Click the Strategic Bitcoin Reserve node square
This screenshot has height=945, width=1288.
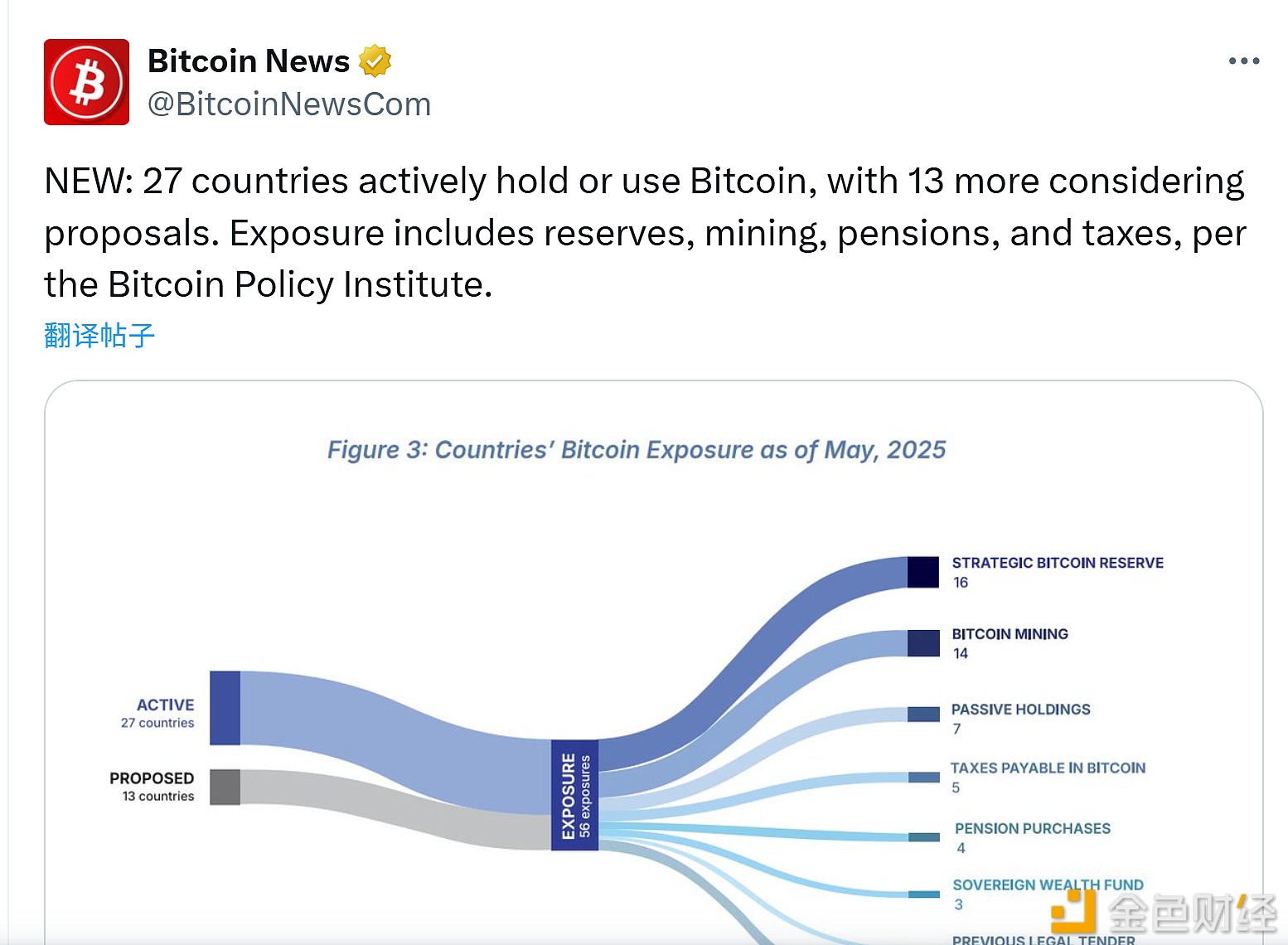[x=922, y=572]
